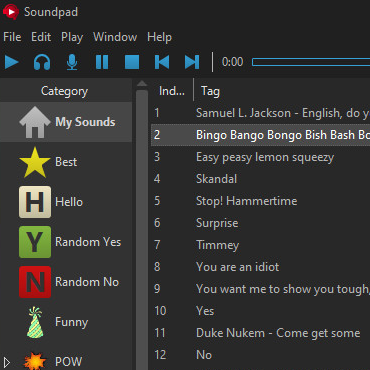The width and height of the screenshot is (370, 370).
Task: Select the Best category
Action: 66,162
